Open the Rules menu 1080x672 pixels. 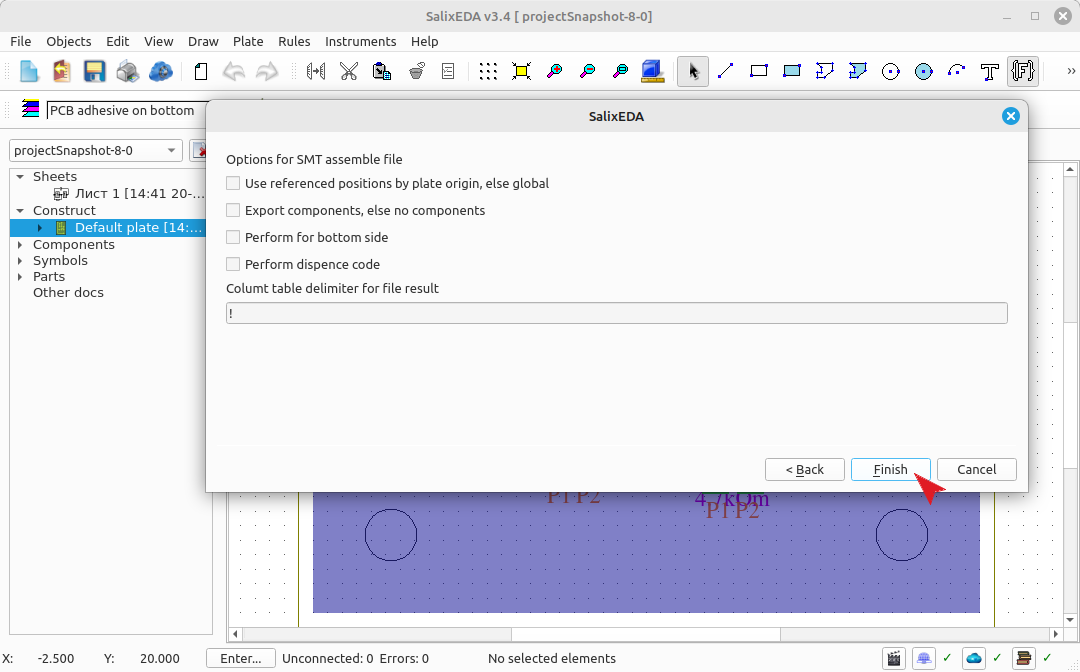coord(294,41)
